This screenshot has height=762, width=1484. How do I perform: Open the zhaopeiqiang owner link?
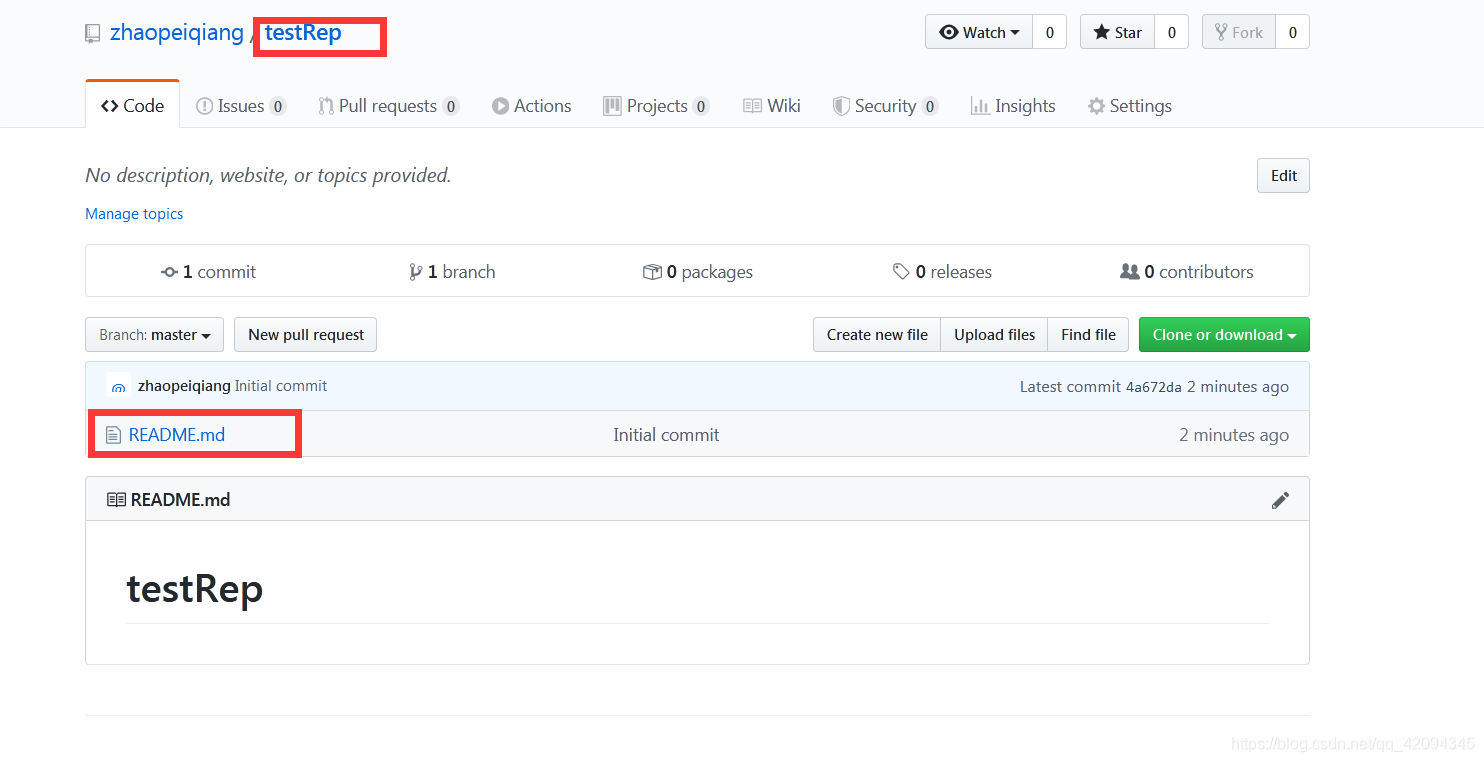[176, 33]
